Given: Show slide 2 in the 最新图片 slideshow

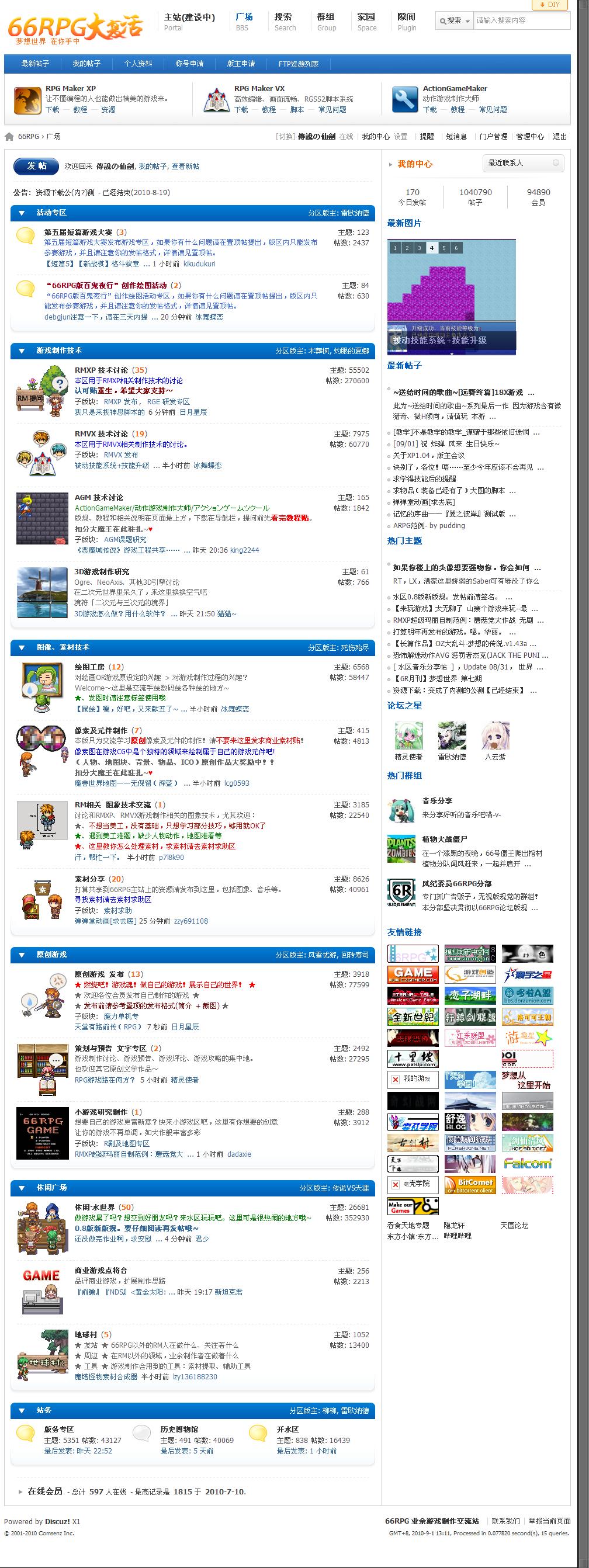Looking at the screenshot, I should tap(407, 248).
